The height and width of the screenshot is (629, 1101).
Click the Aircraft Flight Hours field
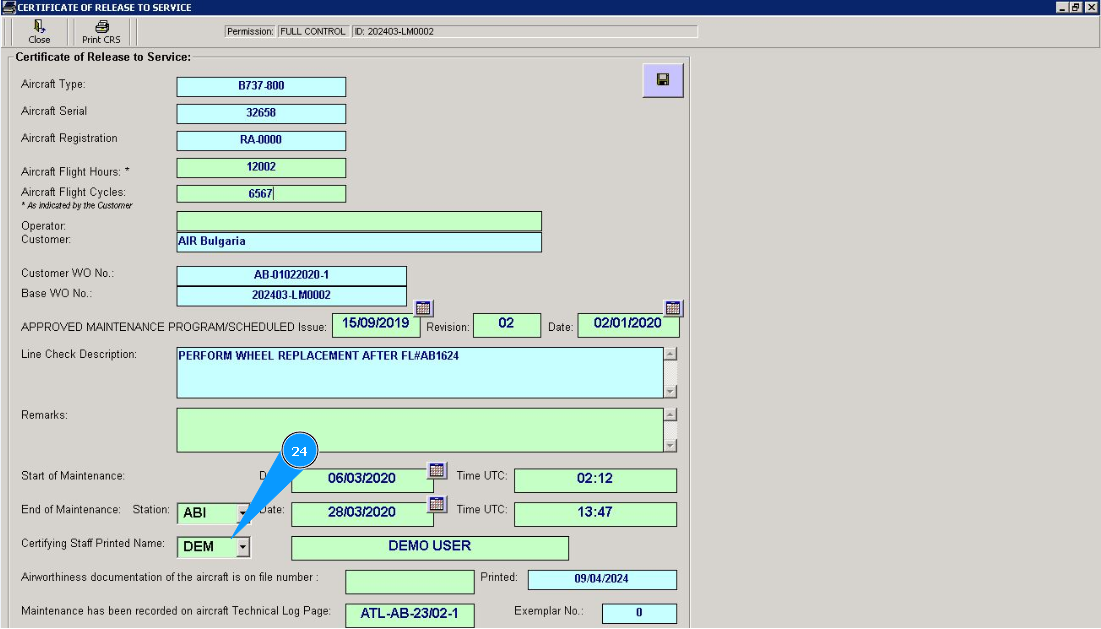point(261,168)
